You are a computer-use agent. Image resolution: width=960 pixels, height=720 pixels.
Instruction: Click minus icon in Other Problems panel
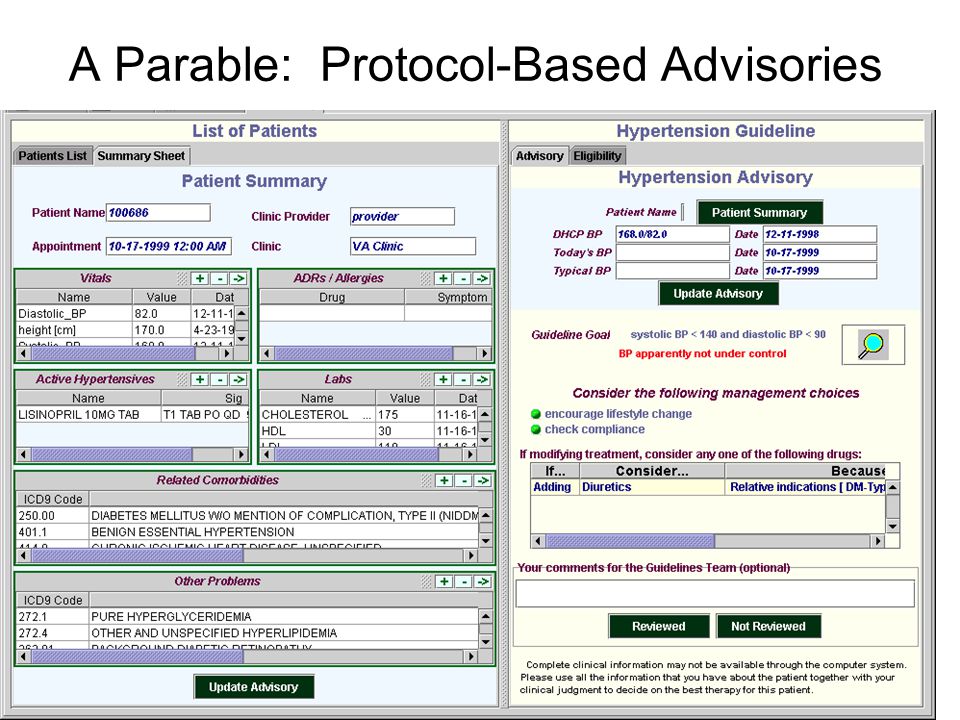pos(463,582)
